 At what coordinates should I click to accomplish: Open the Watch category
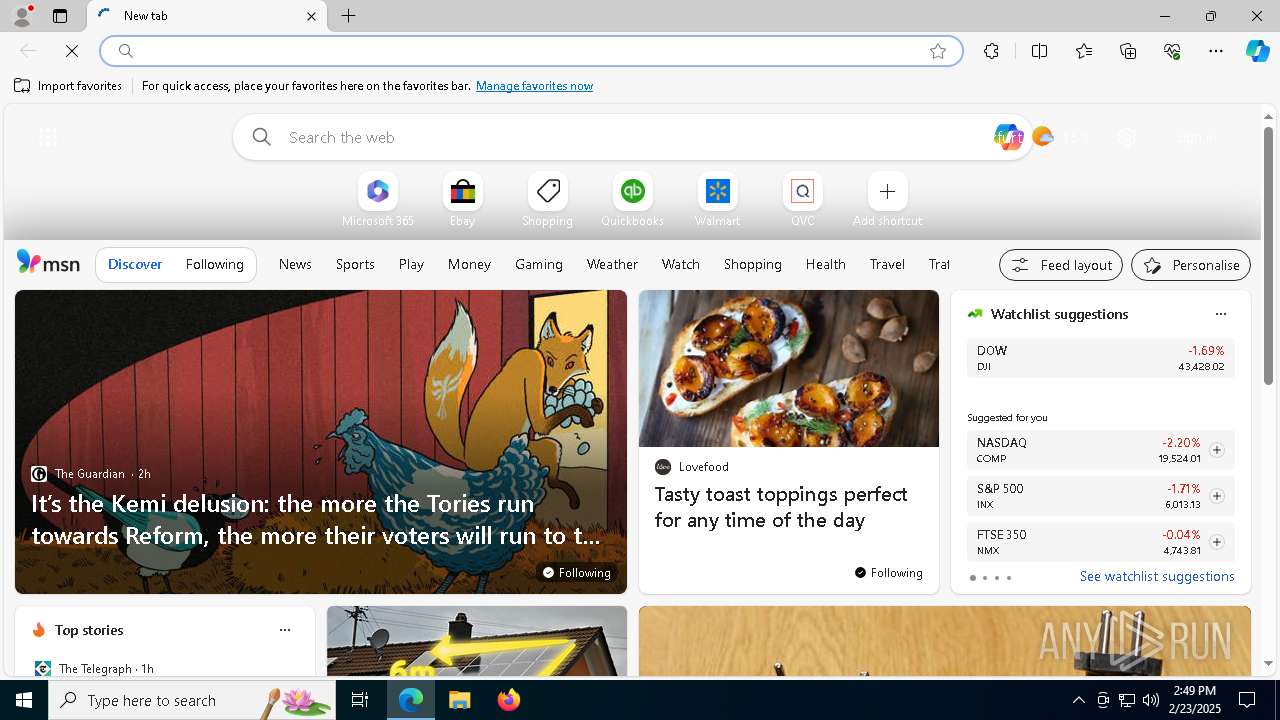point(680,264)
